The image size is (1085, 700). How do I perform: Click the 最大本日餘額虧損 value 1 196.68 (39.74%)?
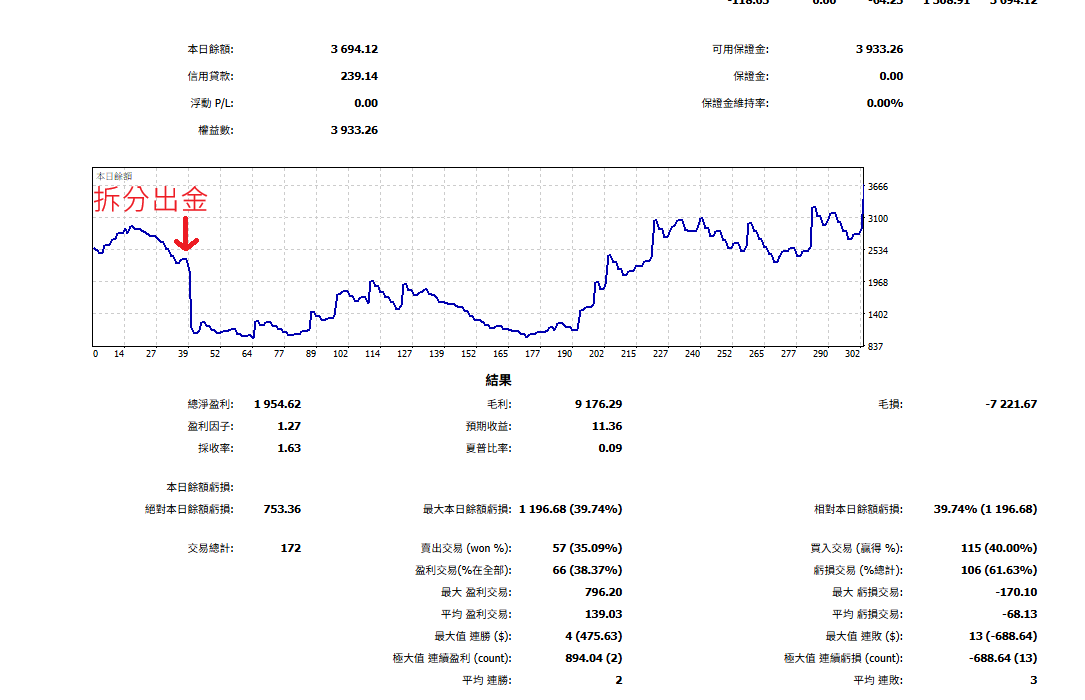tap(571, 509)
